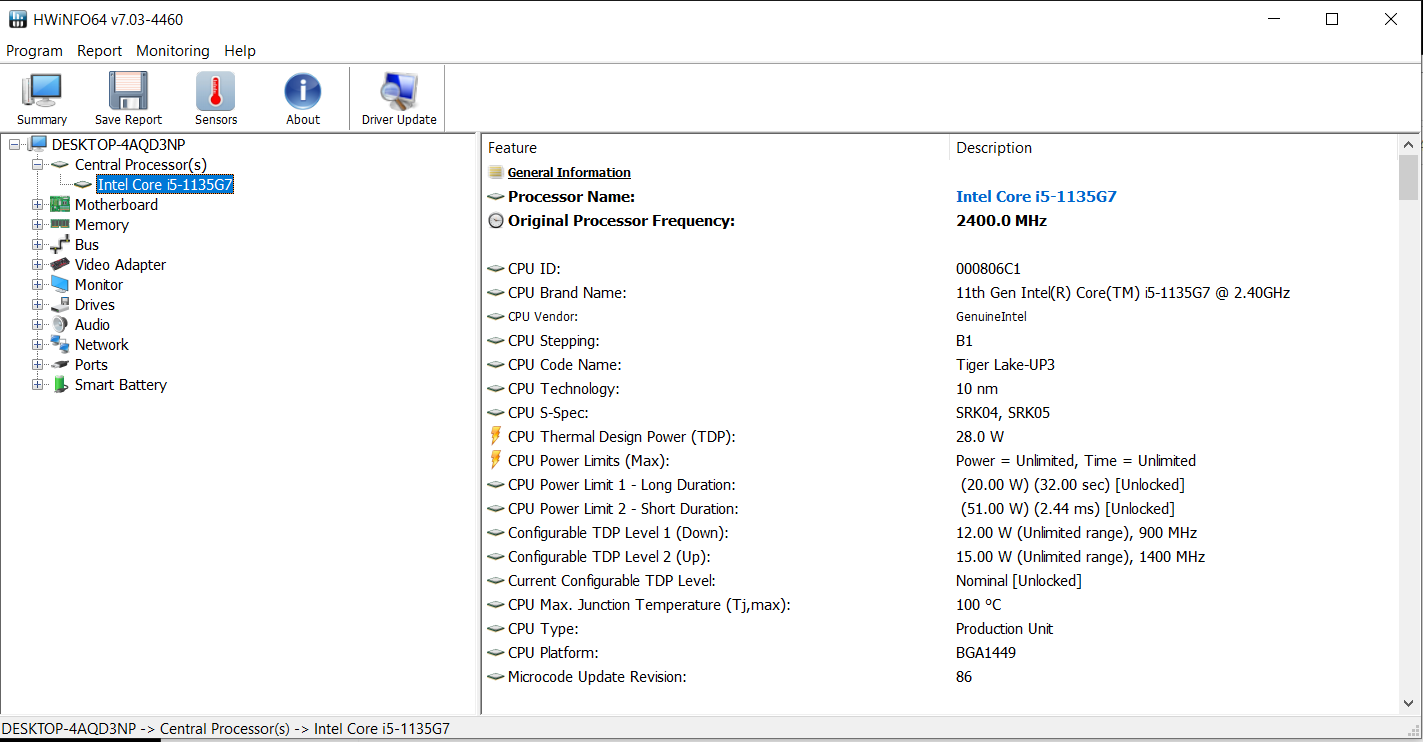
Task: Select the CPU Code Name row
Action: [940, 365]
